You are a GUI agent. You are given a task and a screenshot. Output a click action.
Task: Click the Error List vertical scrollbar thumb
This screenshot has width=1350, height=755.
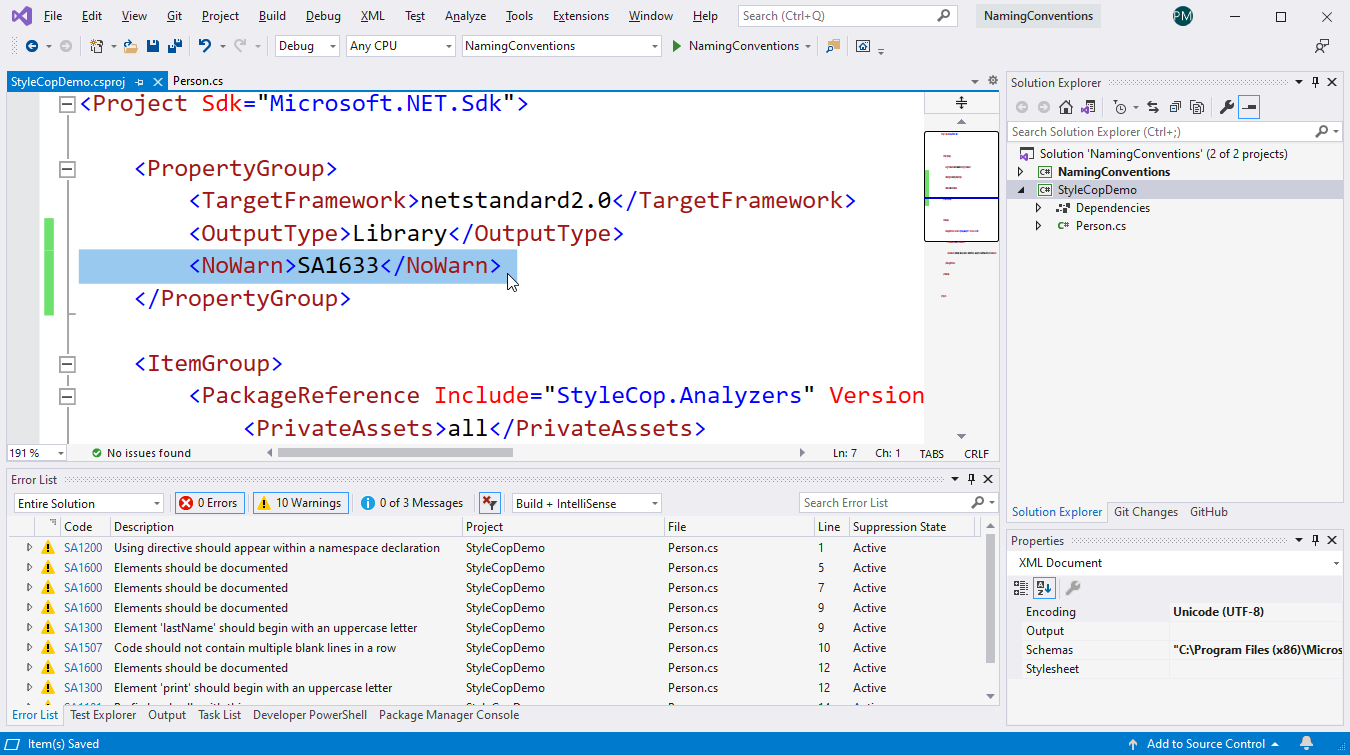(990, 597)
